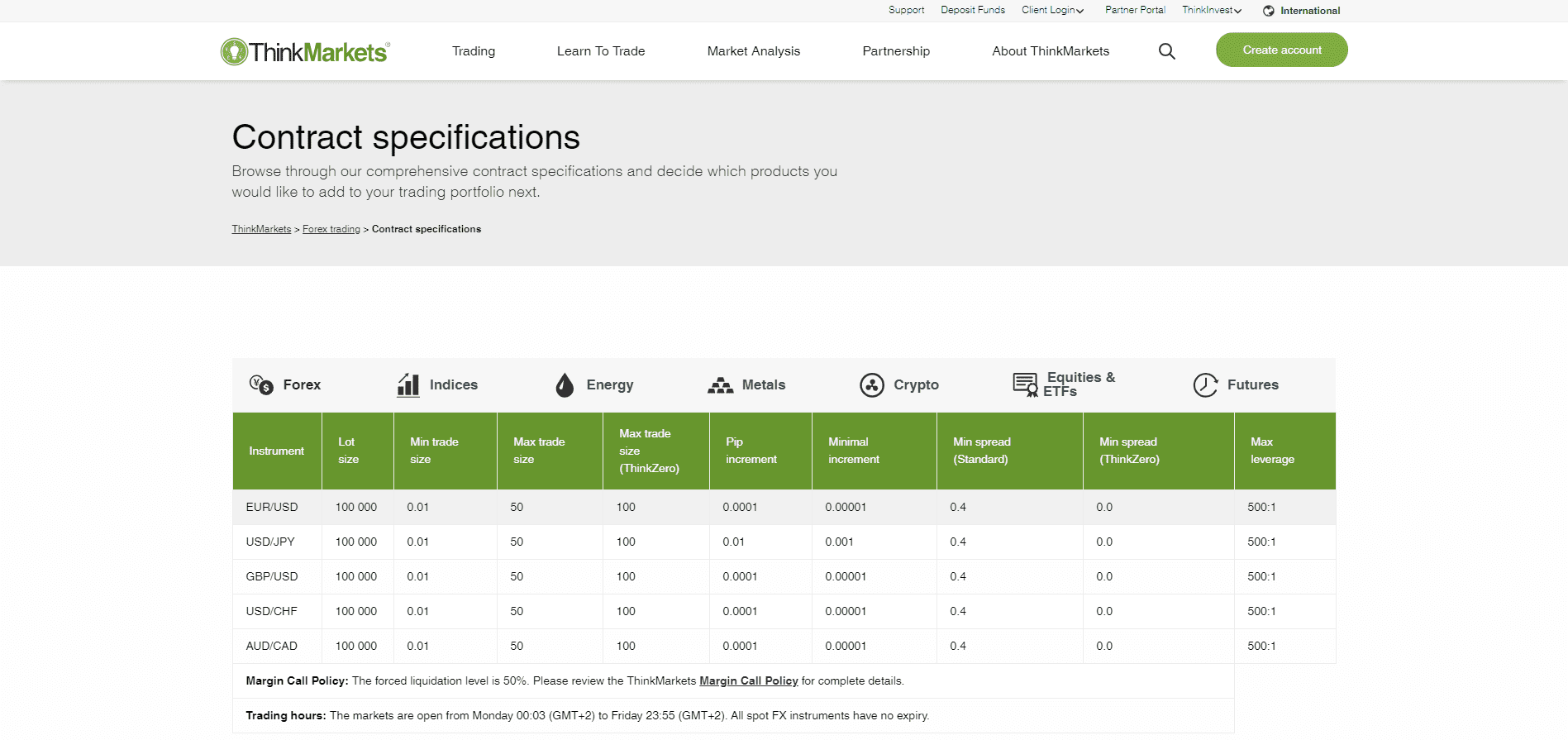Go to Forex trading breadcrumb link
The height and width of the screenshot is (740, 1568).
331,229
